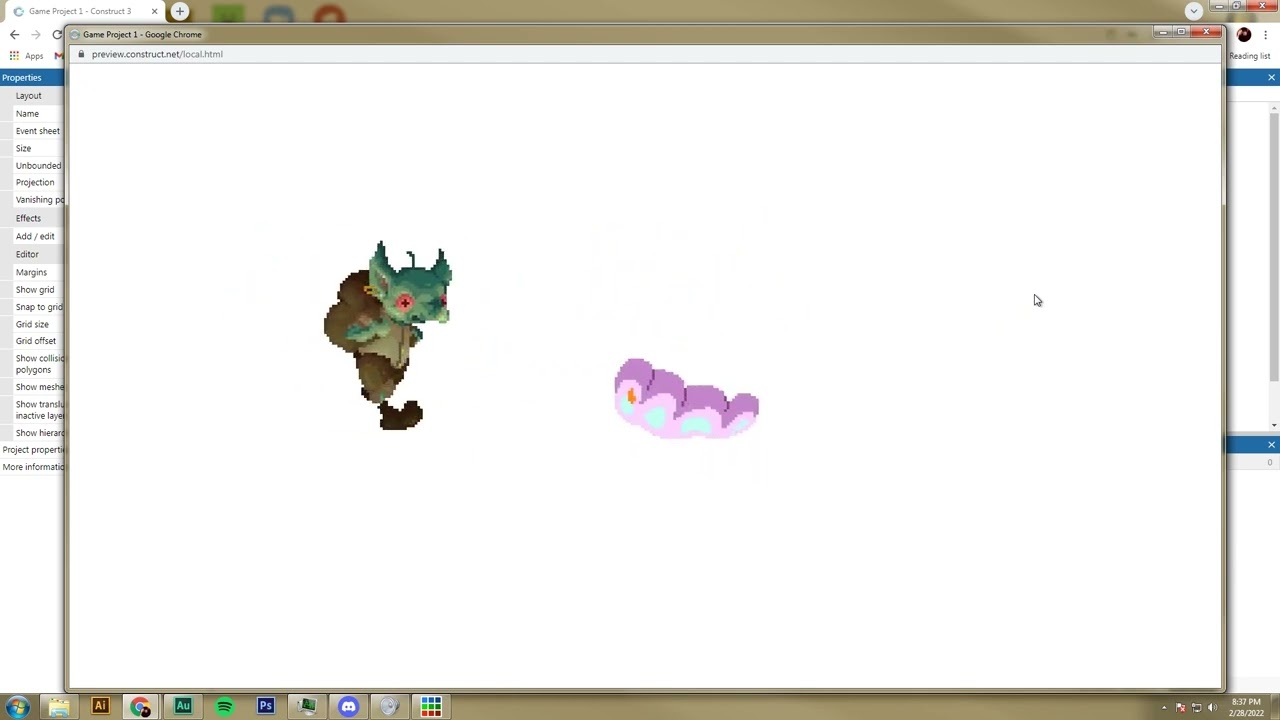Viewport: 1280px width, 720px height.
Task: Click the Projection property row
Action: coord(32,183)
